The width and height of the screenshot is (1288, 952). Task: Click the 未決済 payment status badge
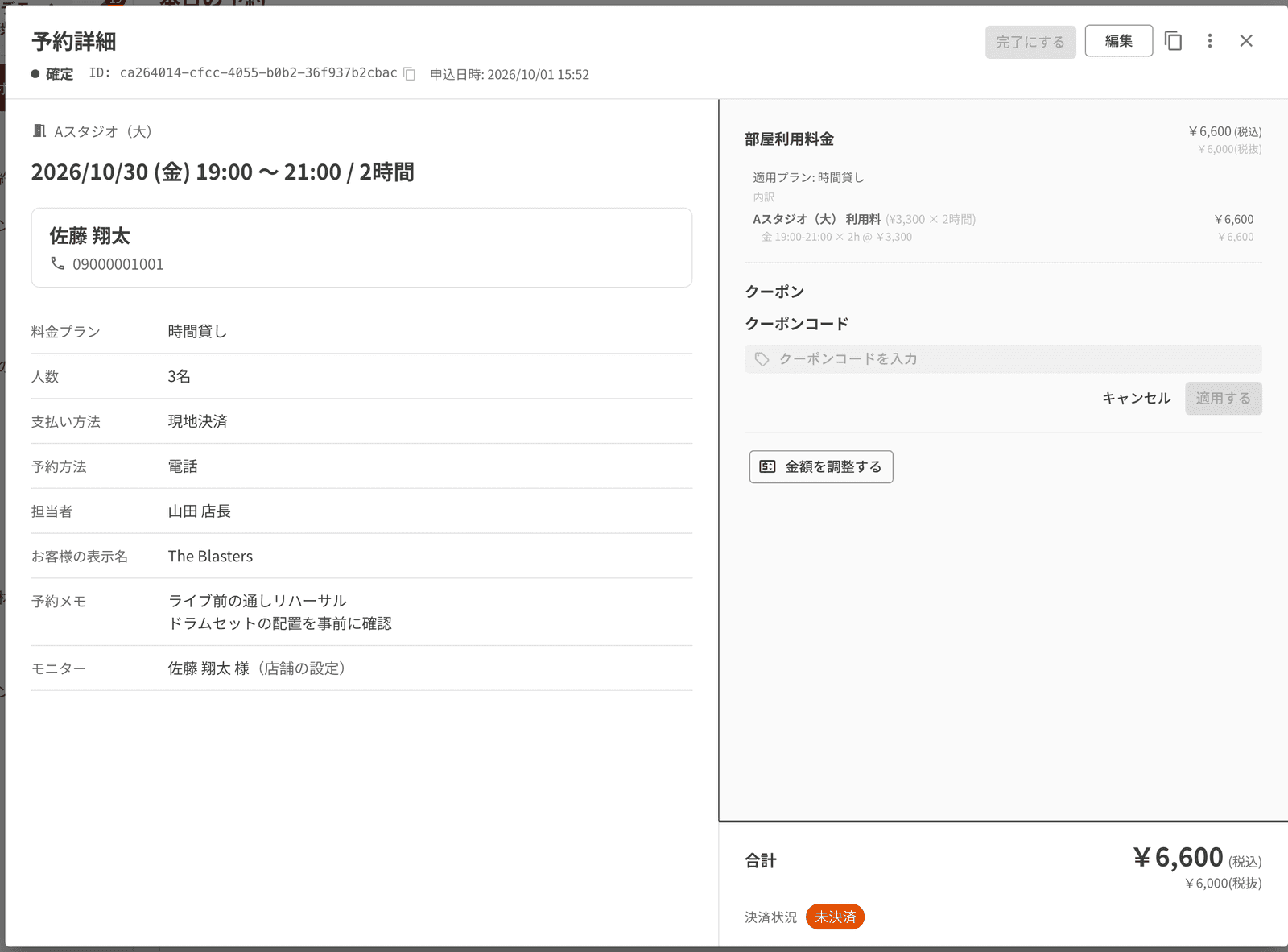[x=835, y=917]
